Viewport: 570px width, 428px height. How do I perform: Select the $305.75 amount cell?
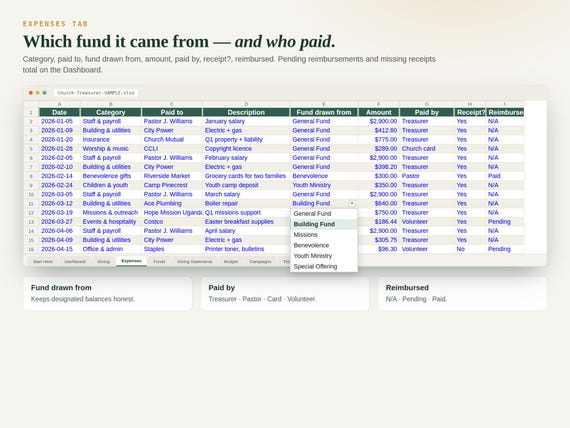(378, 240)
